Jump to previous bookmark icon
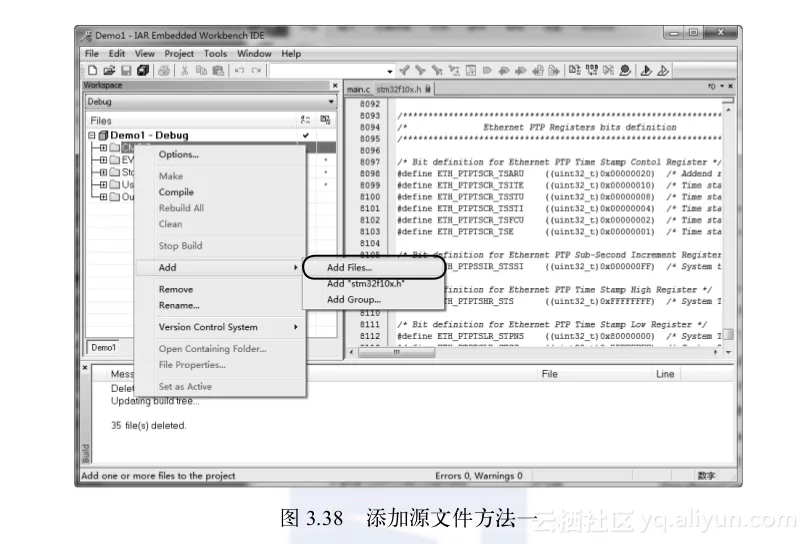The height and width of the screenshot is (544, 808). coord(504,71)
